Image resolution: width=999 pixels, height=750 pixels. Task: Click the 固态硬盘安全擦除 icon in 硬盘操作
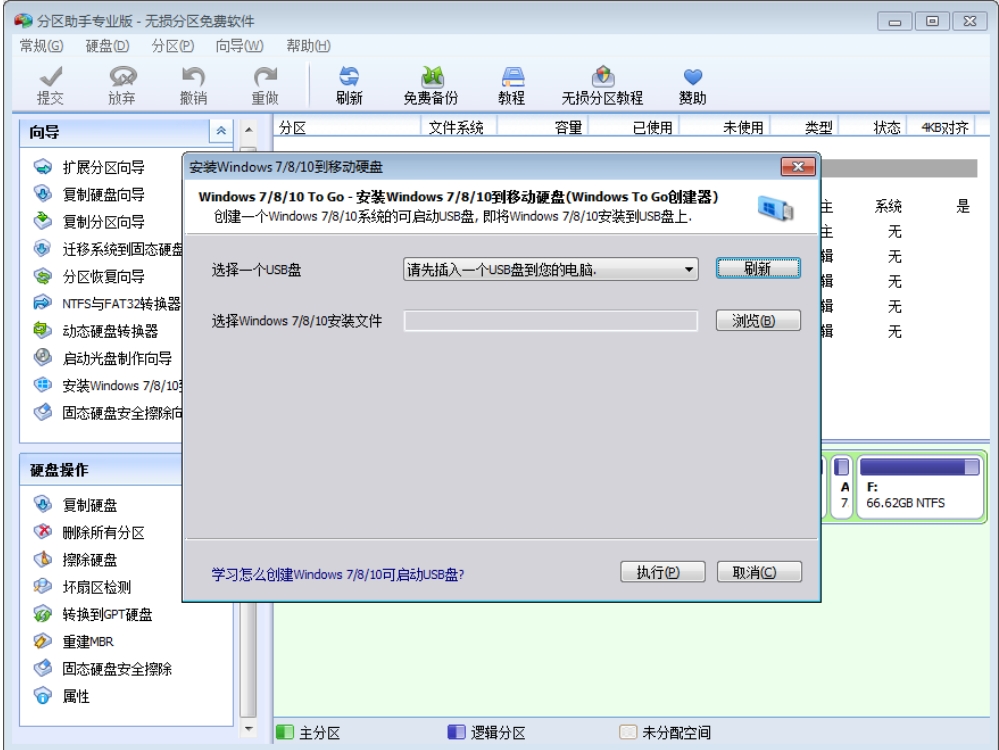(43, 668)
